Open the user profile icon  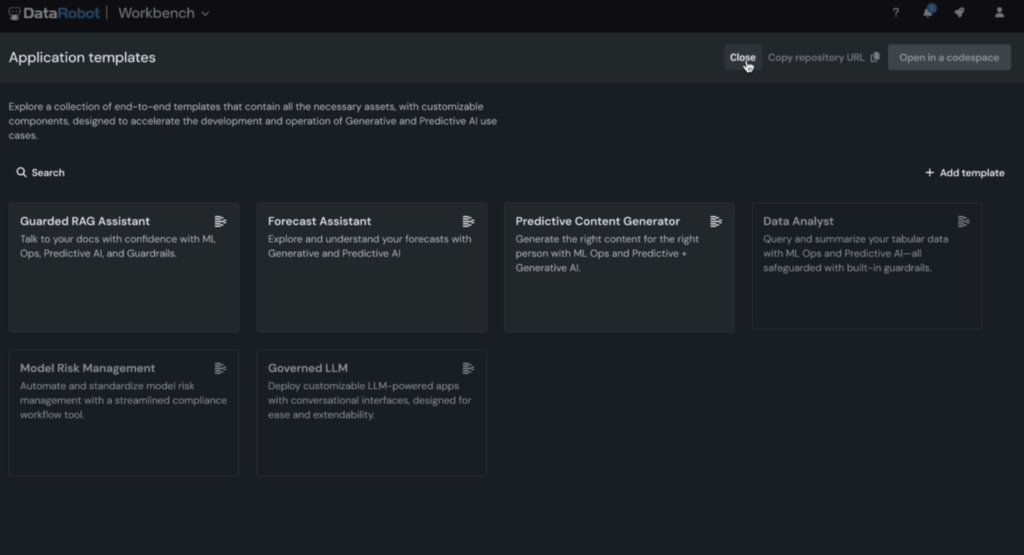pos(999,13)
